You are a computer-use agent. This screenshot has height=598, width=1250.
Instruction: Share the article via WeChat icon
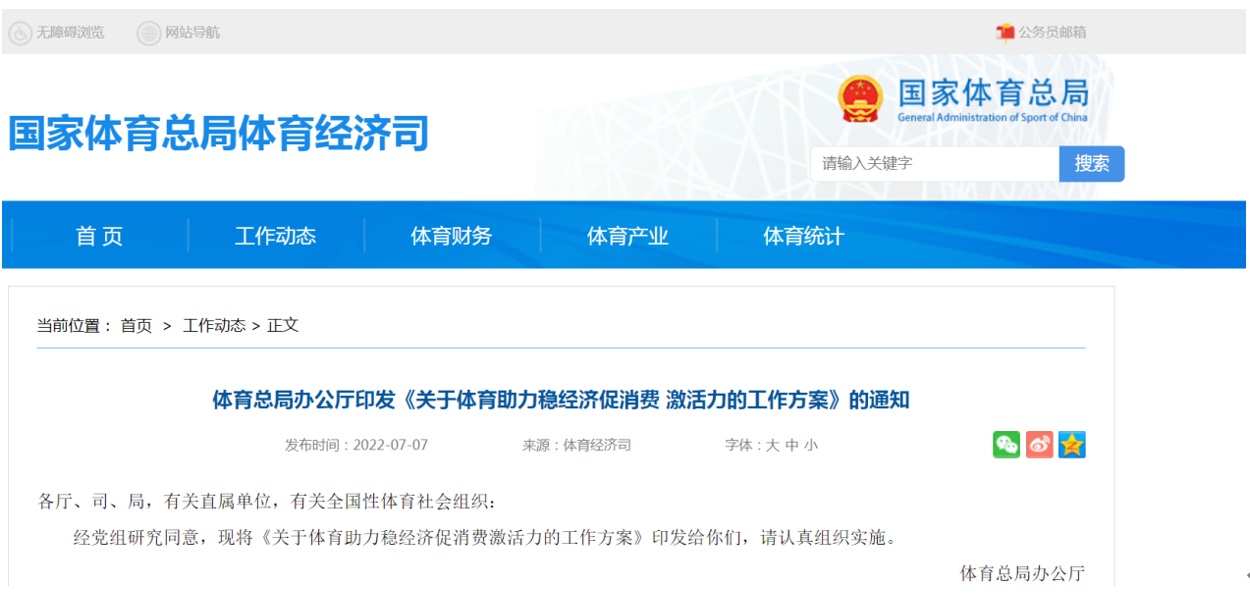tap(1006, 445)
